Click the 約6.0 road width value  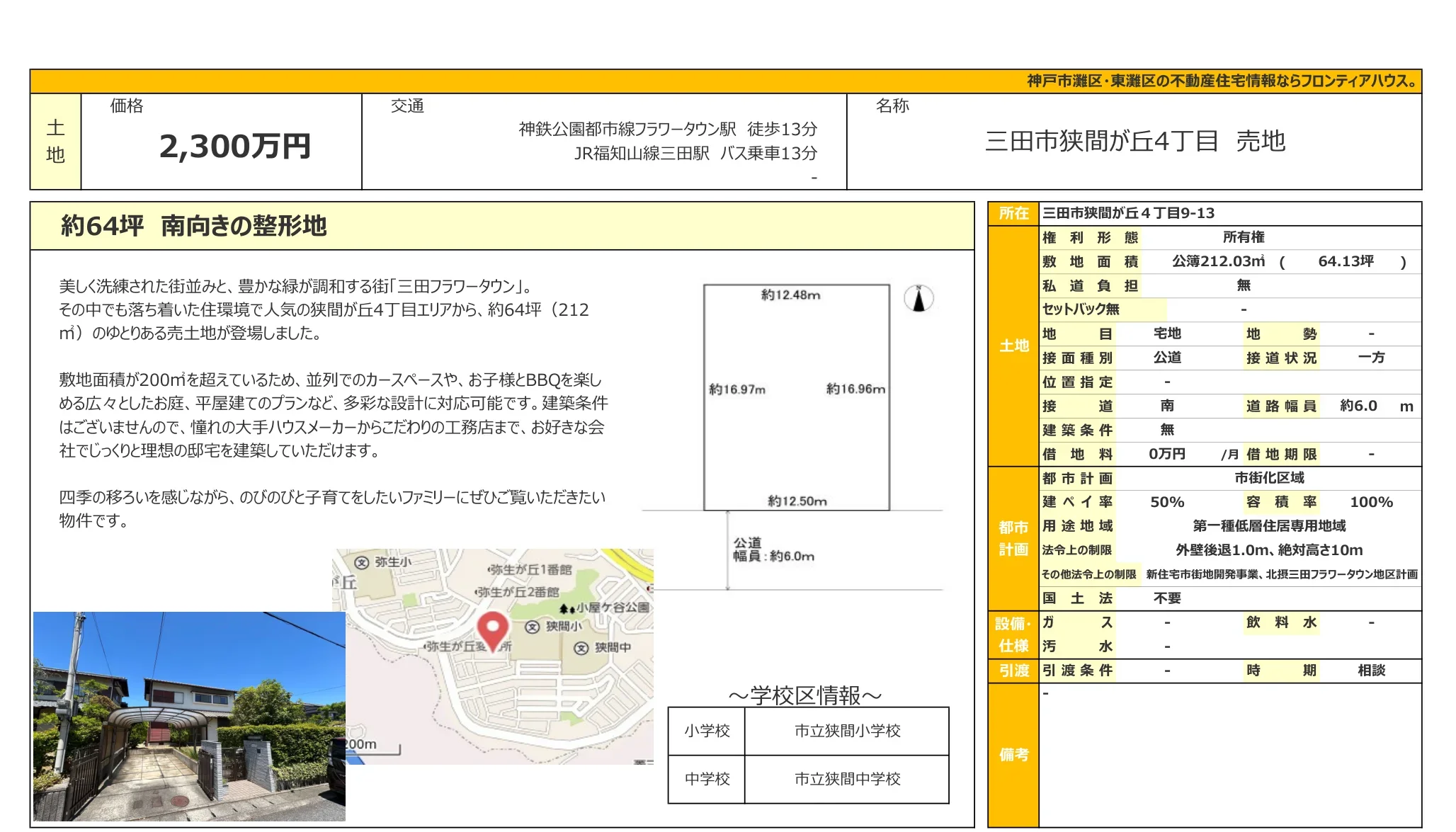(x=1358, y=406)
